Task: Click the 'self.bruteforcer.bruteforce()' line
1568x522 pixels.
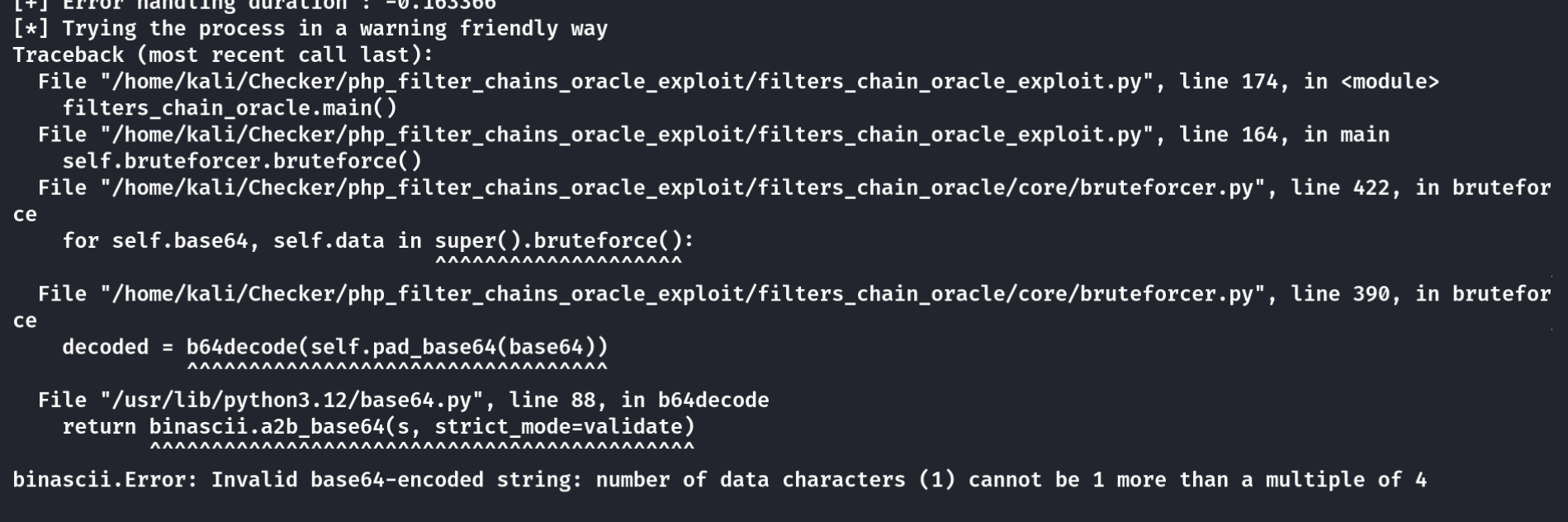Action: coord(242,161)
